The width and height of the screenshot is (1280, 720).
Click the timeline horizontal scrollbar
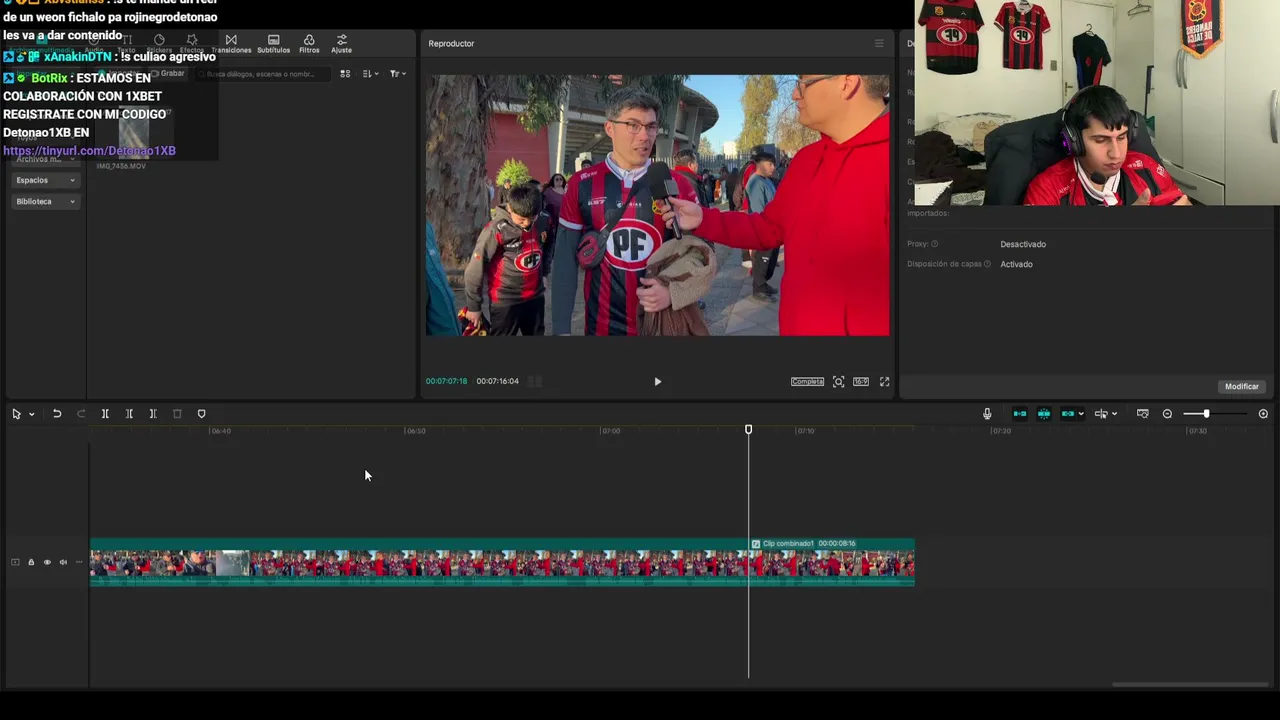[x=1189, y=685]
